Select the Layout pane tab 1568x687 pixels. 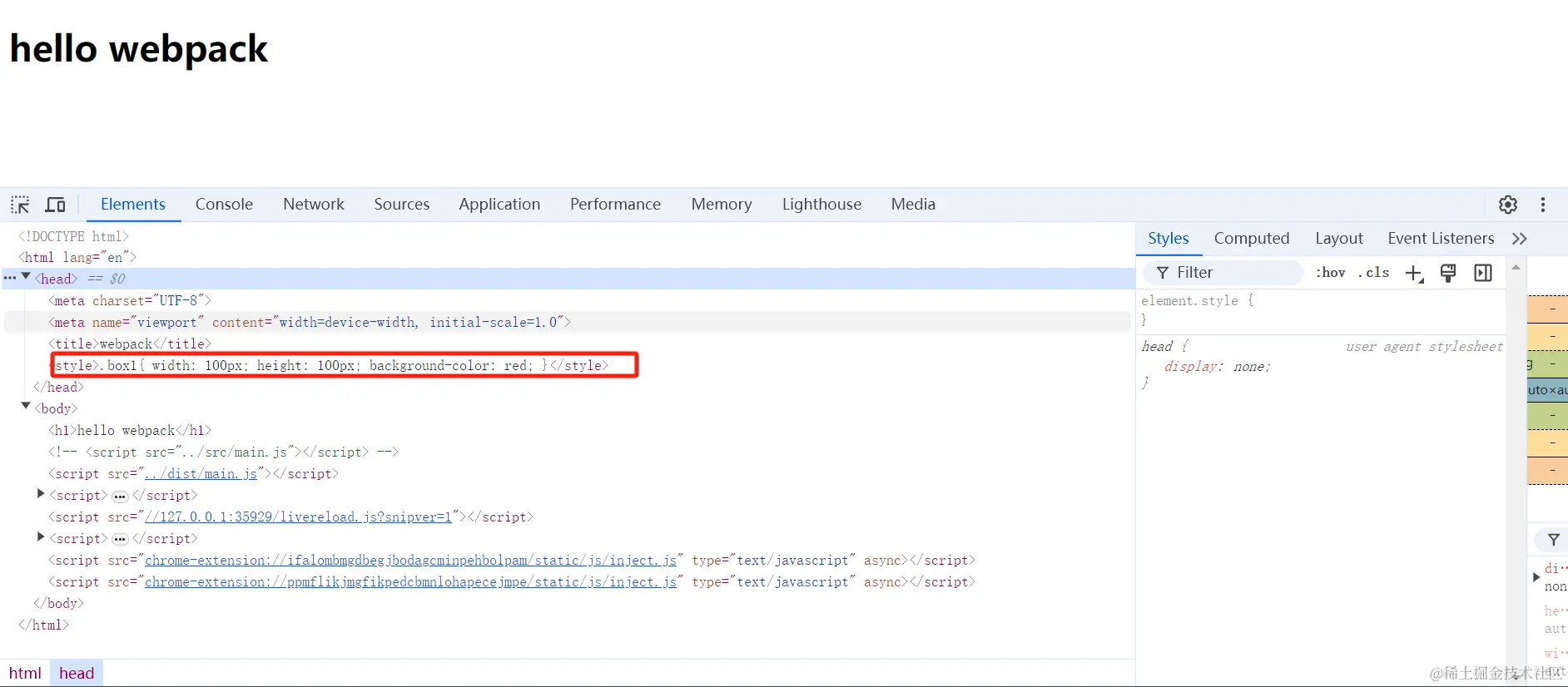pos(1339,239)
